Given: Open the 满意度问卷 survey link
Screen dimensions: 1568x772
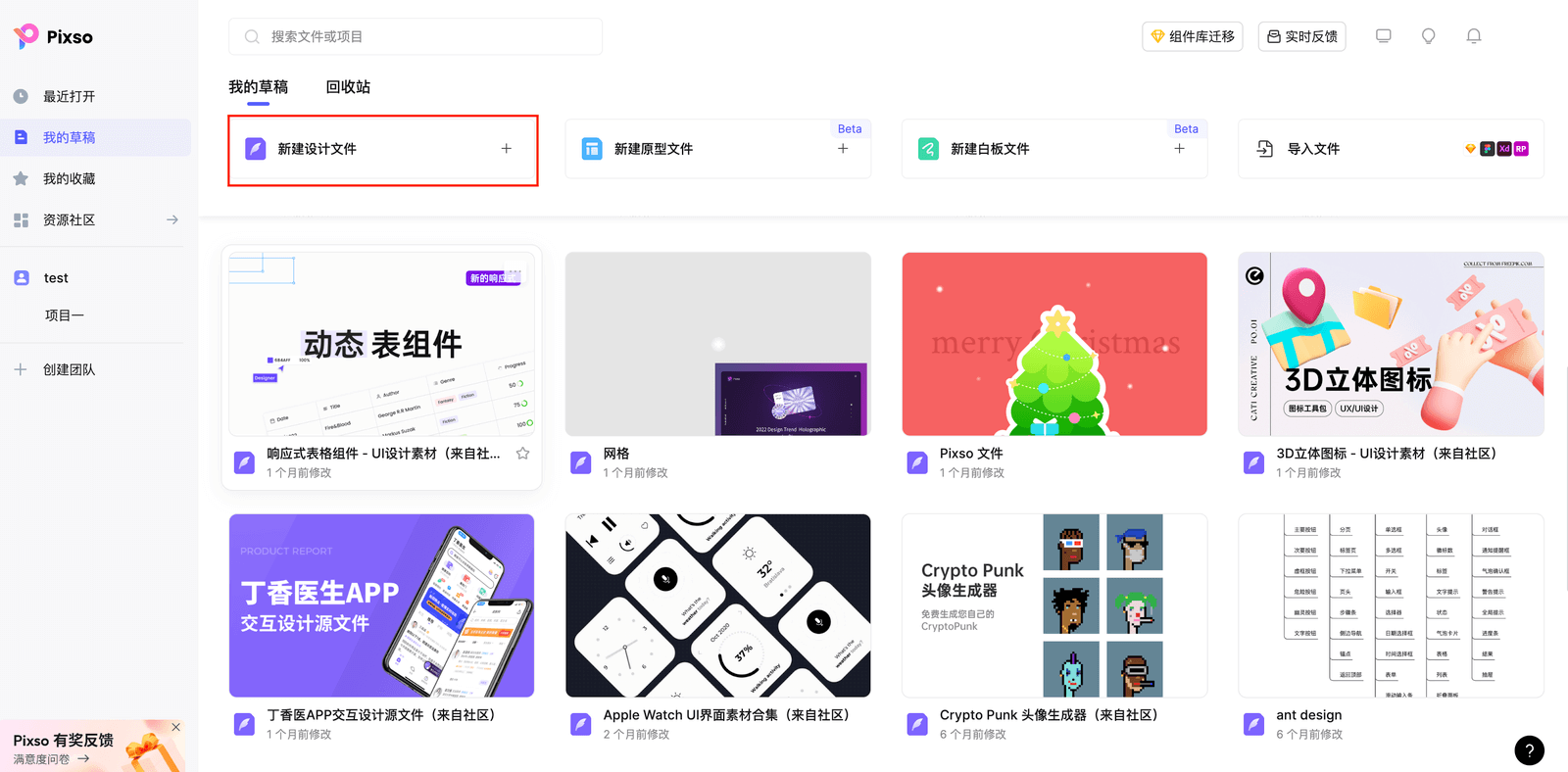Looking at the screenshot, I should pyautogui.click(x=51, y=759).
